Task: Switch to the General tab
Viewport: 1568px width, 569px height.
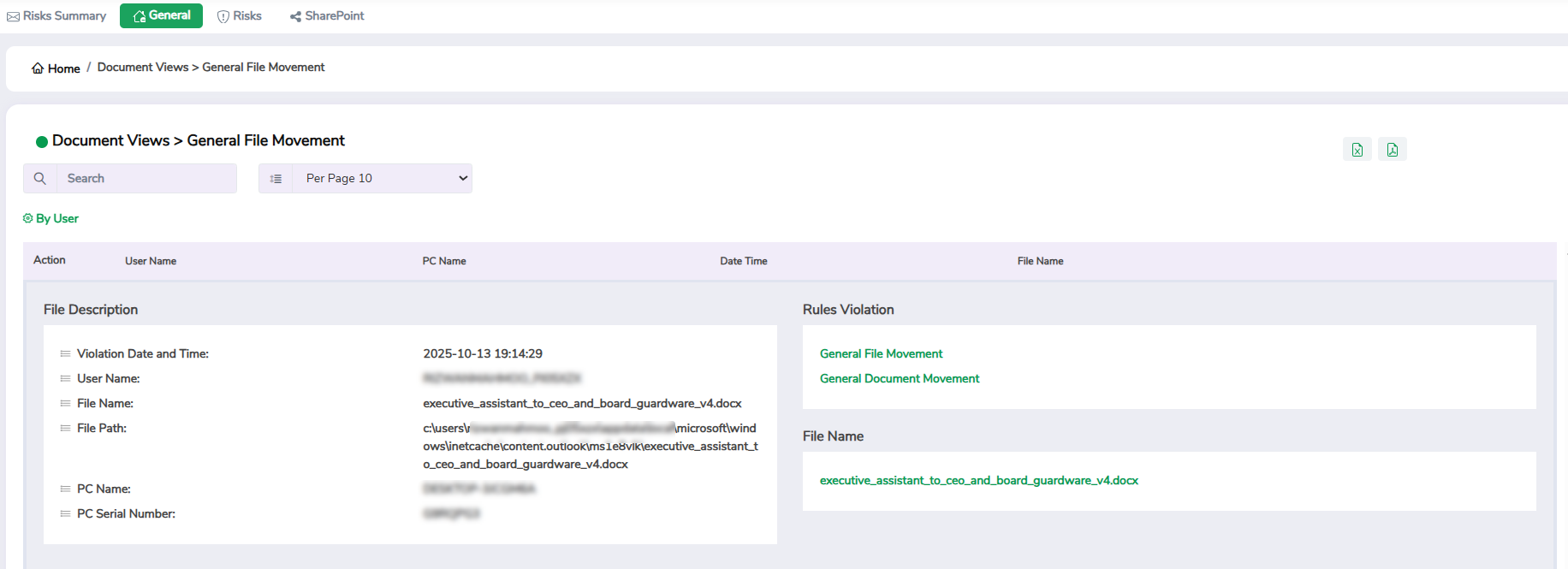Action: click(161, 15)
